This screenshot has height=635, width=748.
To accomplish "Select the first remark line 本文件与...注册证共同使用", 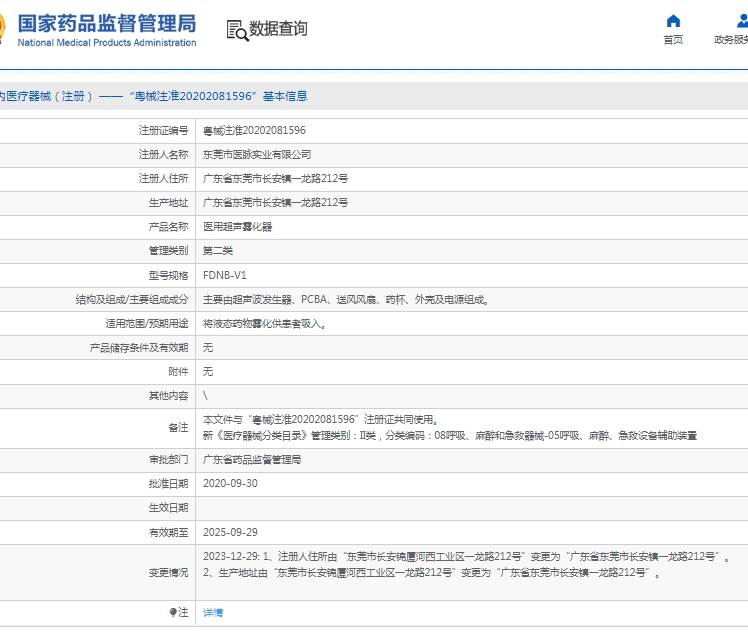I will click(321, 420).
